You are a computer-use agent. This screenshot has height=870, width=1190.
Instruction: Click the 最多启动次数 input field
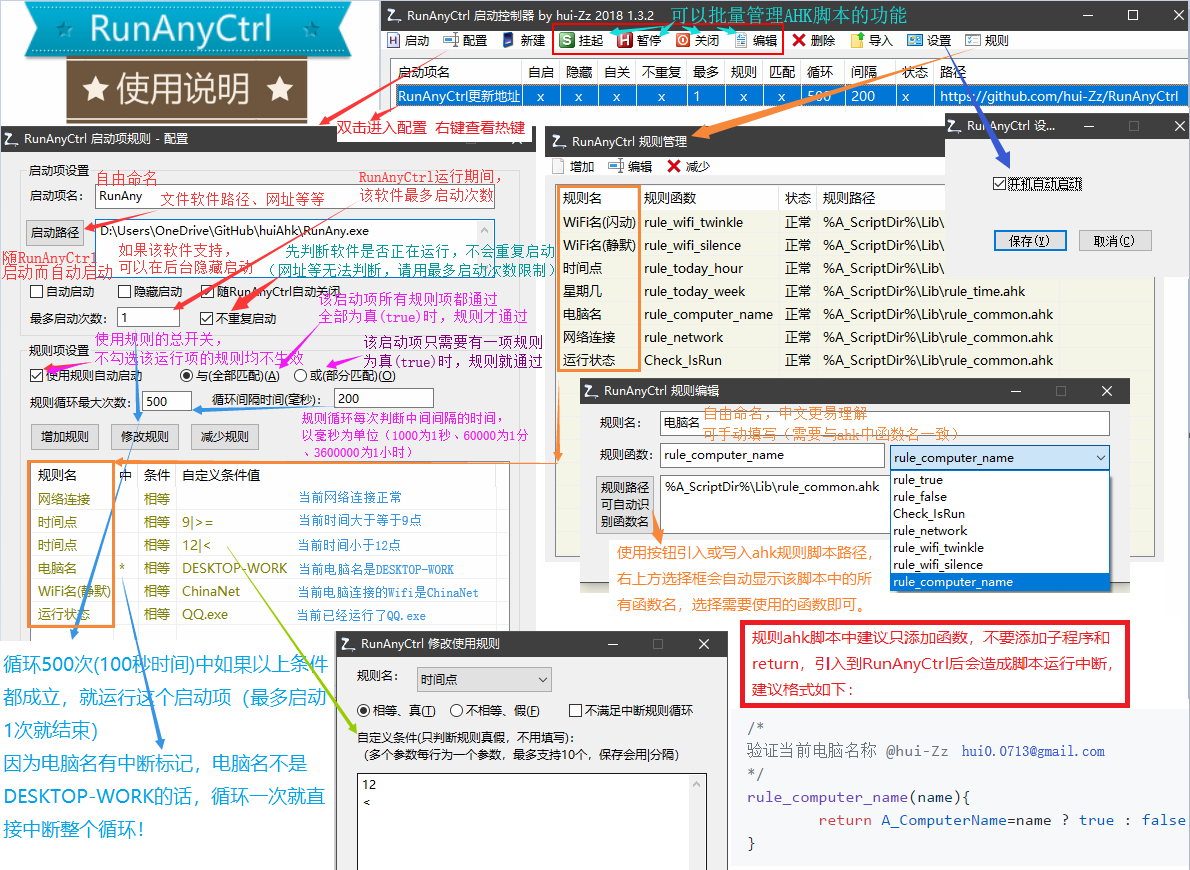click(x=148, y=317)
